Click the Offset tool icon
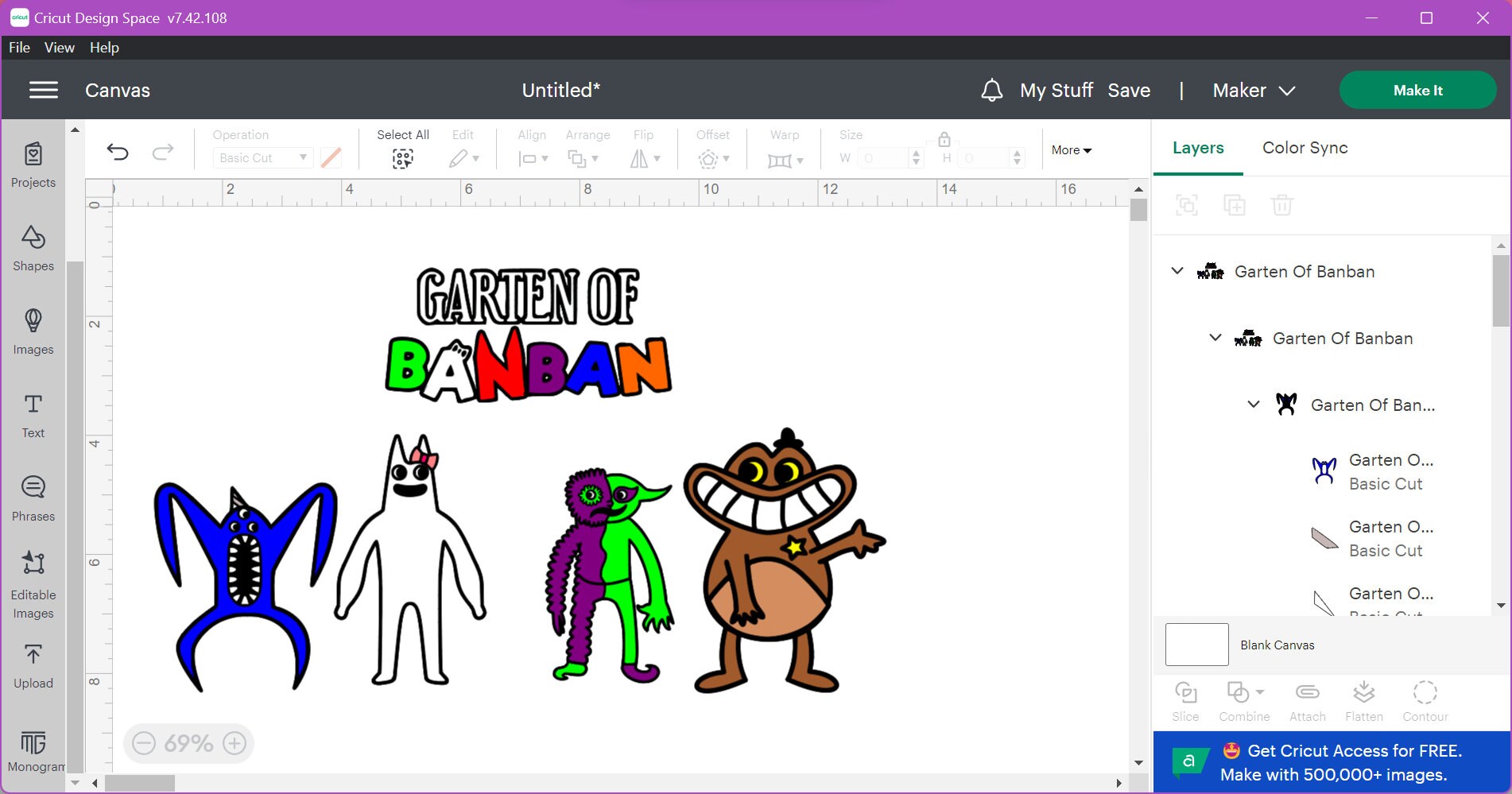1512x794 pixels. coord(708,160)
